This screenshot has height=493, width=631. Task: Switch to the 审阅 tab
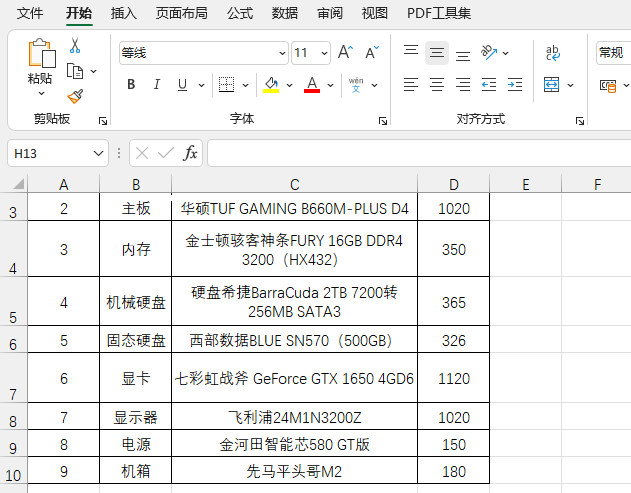pos(330,13)
